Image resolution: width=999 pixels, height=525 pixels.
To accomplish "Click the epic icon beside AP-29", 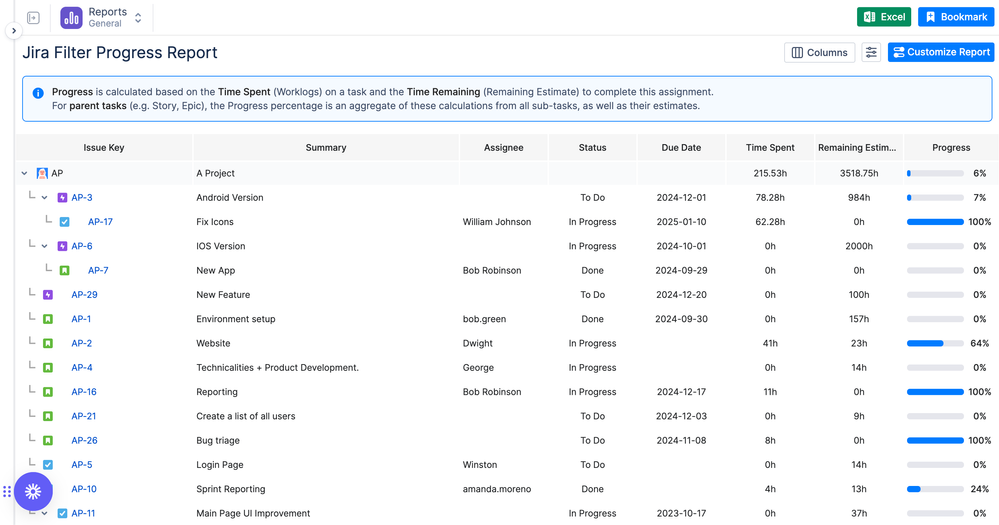I will (48, 294).
